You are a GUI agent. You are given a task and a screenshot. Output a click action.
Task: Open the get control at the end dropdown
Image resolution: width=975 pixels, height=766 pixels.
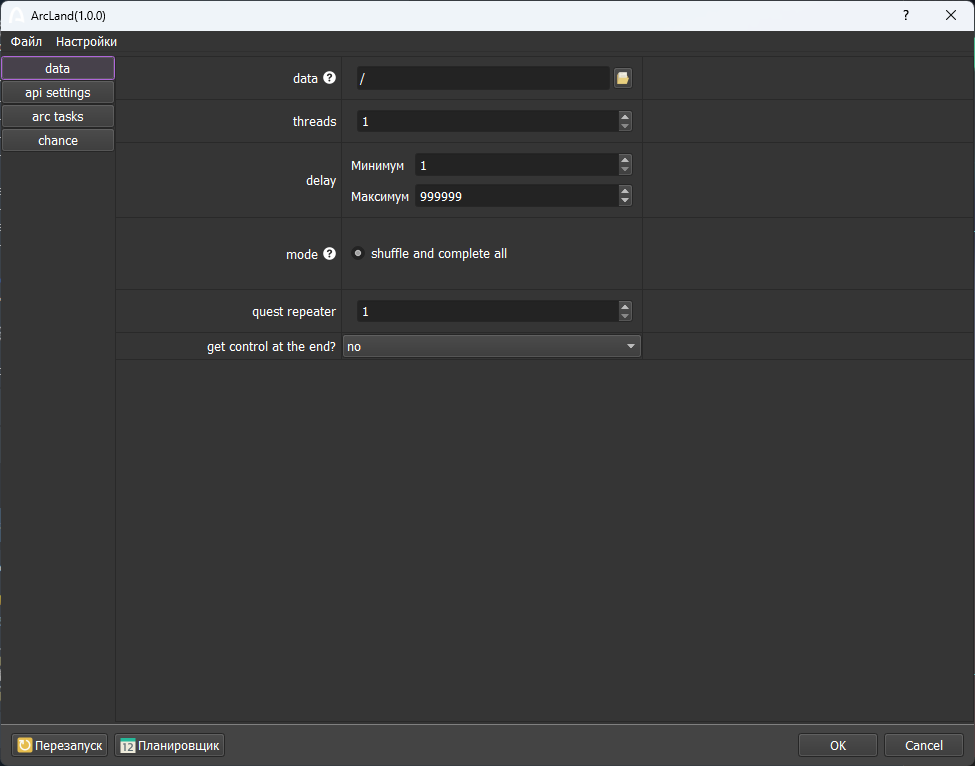pyautogui.click(x=491, y=346)
